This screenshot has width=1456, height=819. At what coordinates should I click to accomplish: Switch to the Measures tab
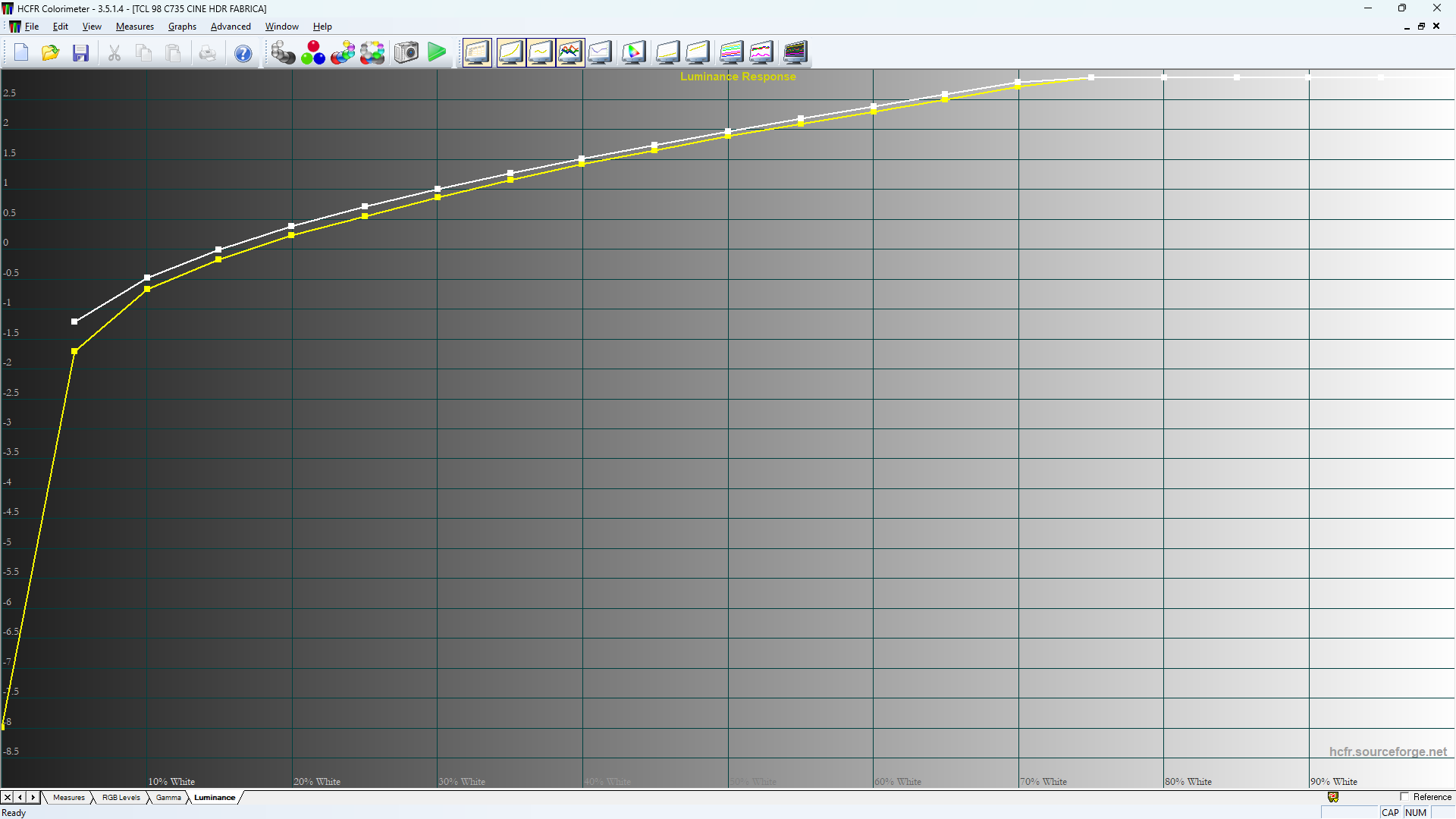[x=69, y=798]
